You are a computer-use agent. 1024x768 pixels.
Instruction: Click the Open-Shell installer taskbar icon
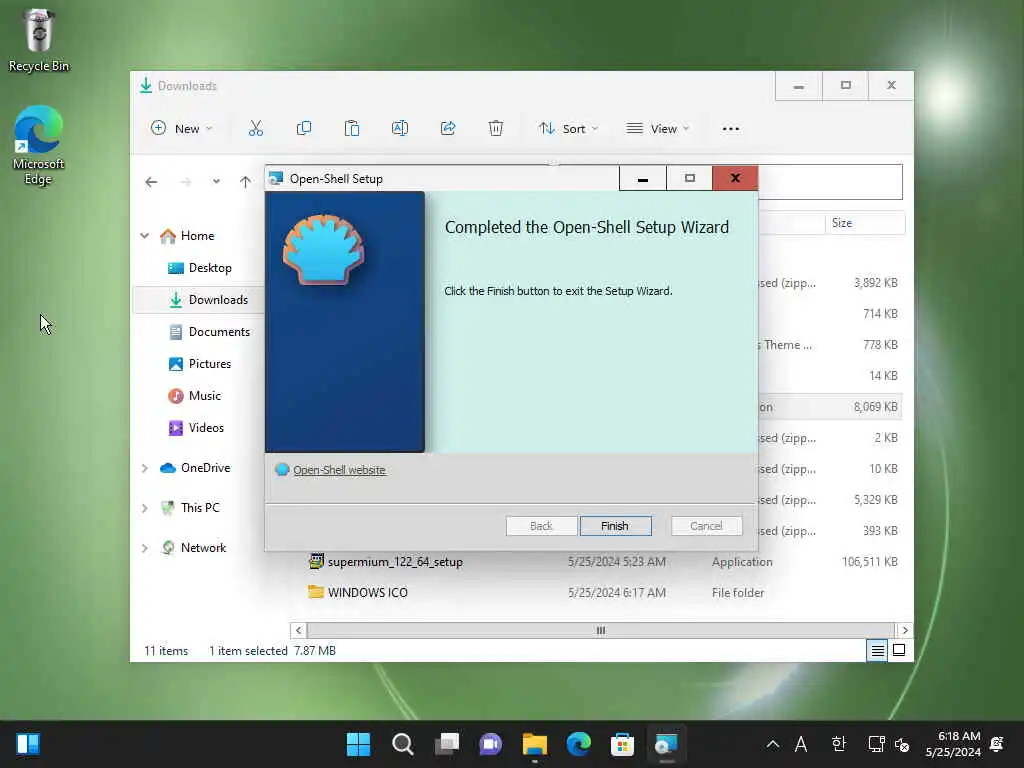coord(666,744)
